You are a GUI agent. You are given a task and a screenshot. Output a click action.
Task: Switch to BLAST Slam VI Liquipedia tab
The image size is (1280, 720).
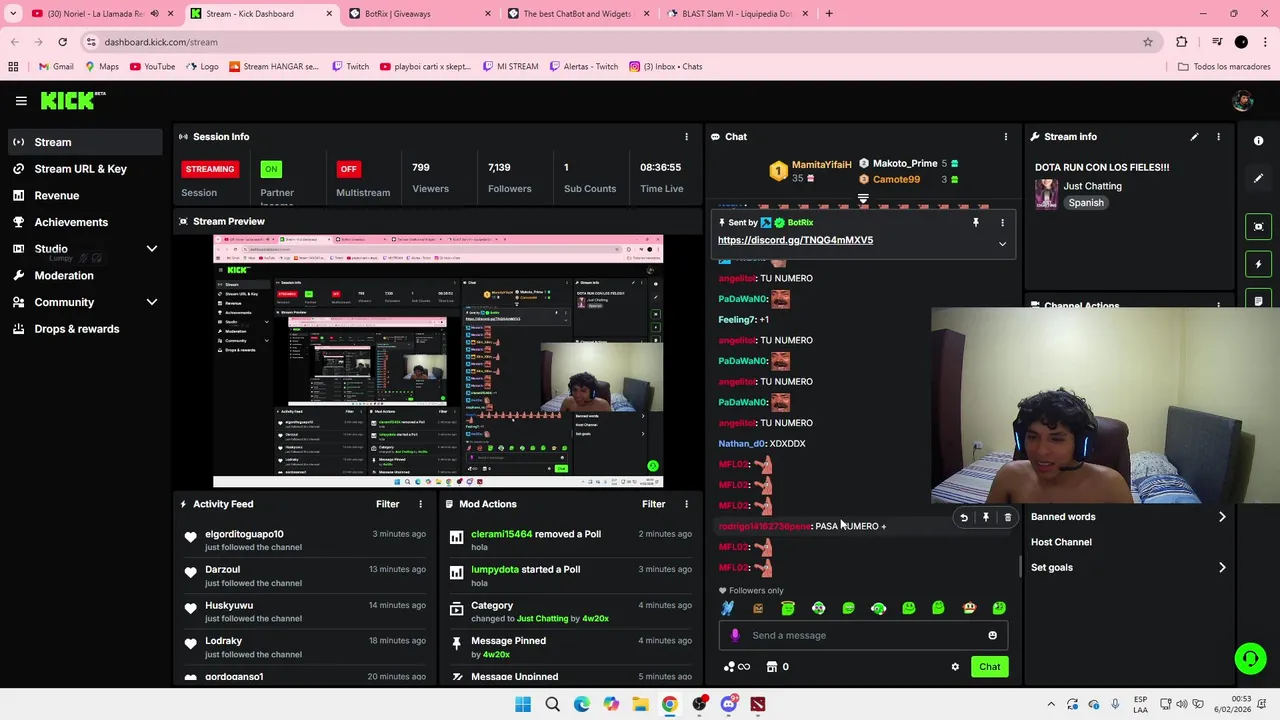[x=738, y=14]
